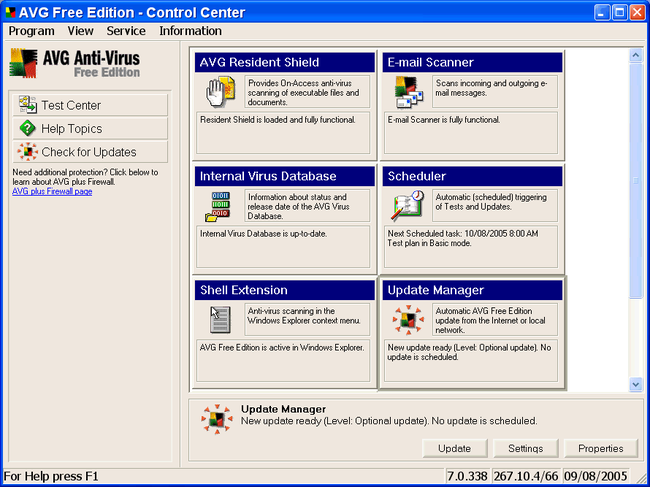
Task: Click the Scheduler calendar clock icon
Action: [407, 206]
